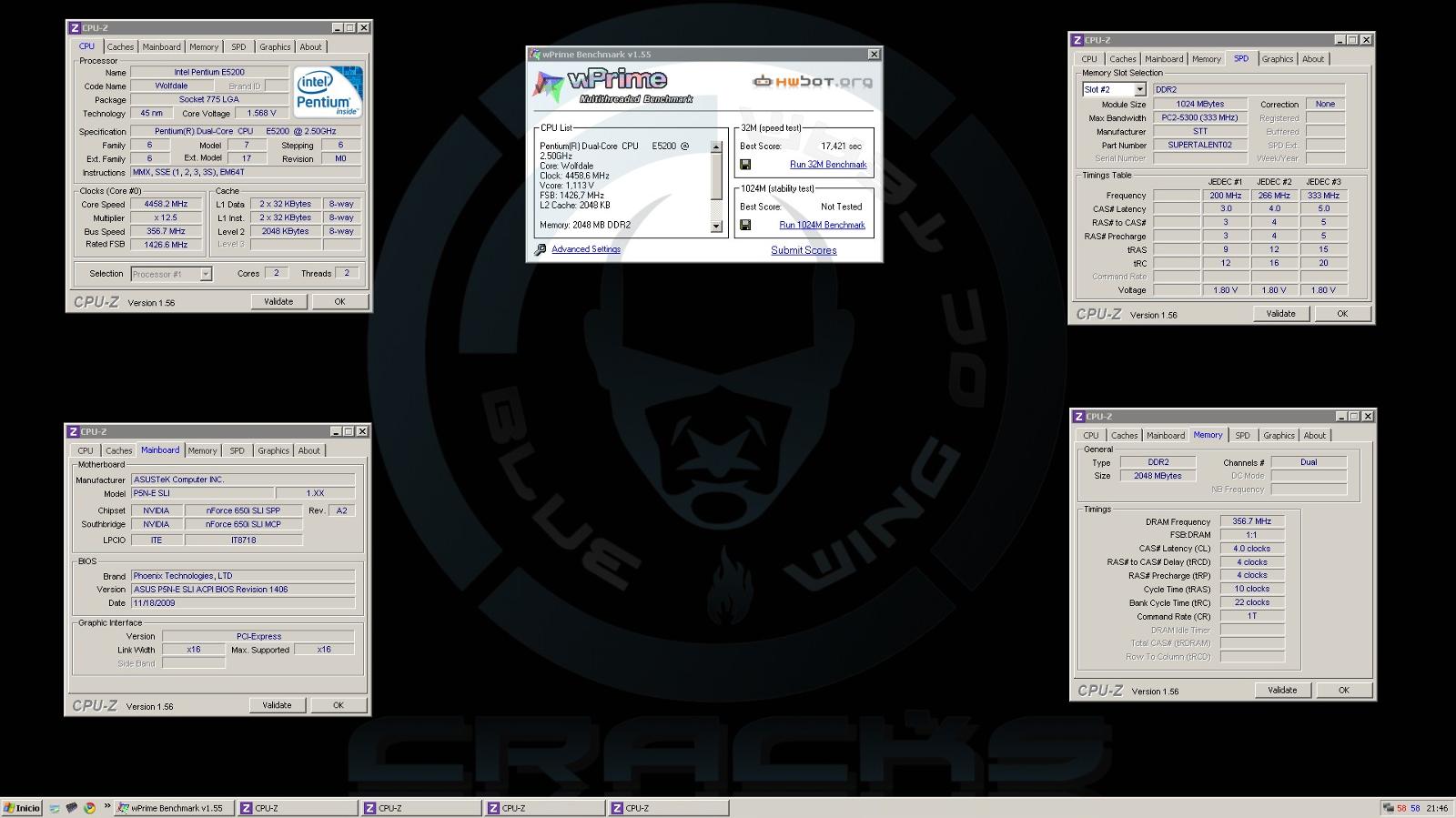Click DRAM Frequency value 356.7 MHz
This screenshot has width=1456, height=818.
(x=1252, y=521)
